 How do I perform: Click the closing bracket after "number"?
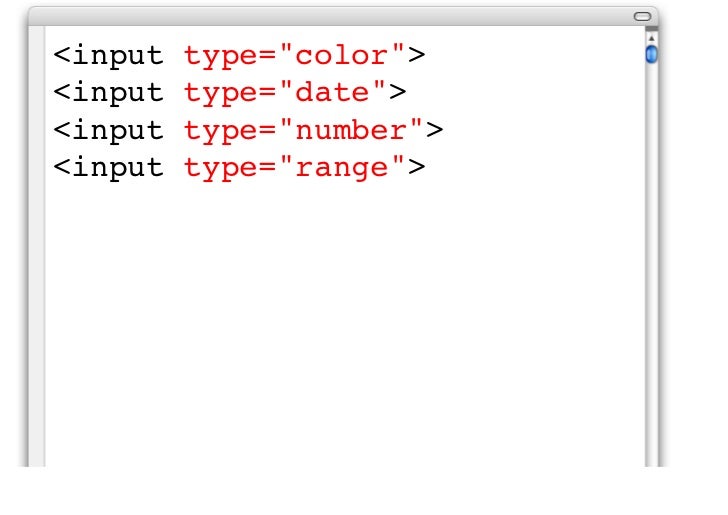coord(434,130)
